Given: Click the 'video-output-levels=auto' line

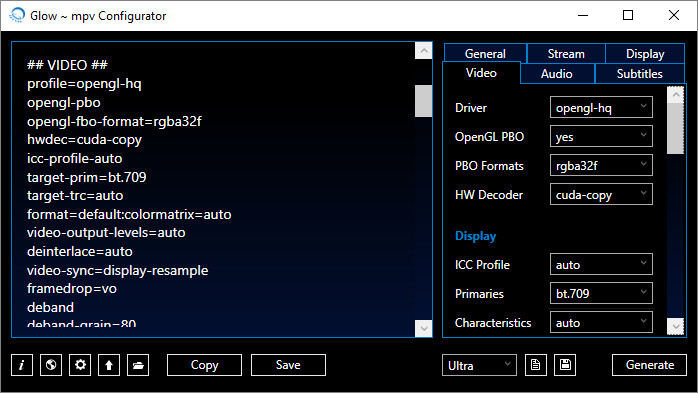Looking at the screenshot, I should (106, 232).
